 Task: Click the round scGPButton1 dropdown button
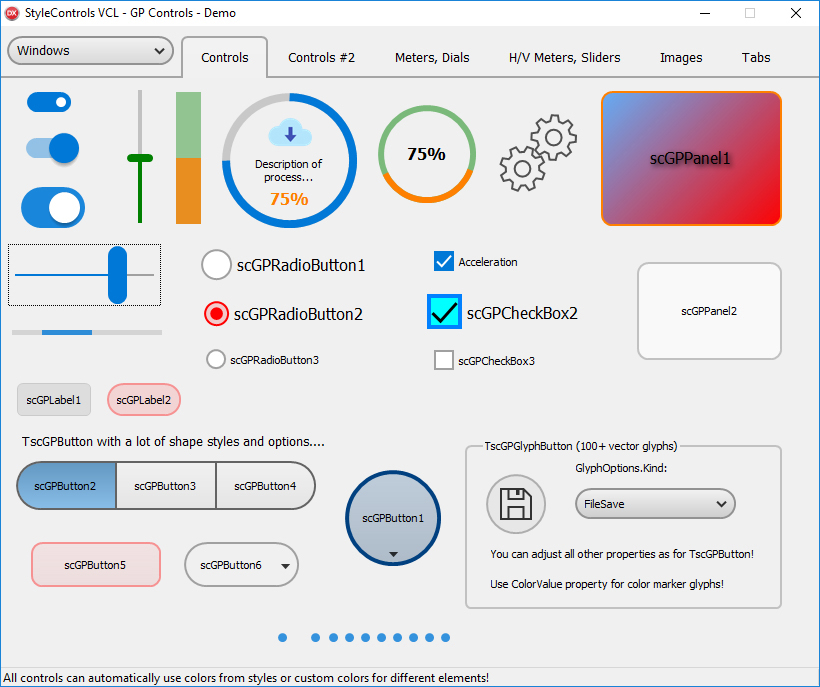click(x=393, y=518)
